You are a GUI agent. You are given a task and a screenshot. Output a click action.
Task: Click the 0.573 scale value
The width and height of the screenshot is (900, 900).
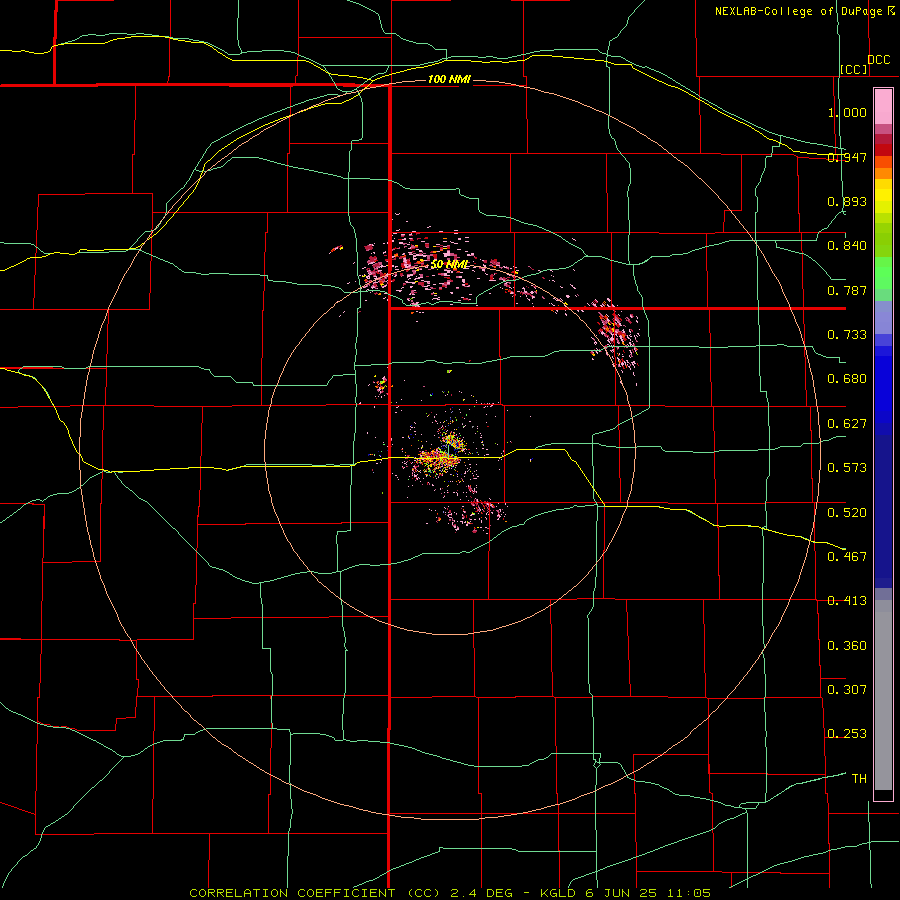pyautogui.click(x=847, y=468)
